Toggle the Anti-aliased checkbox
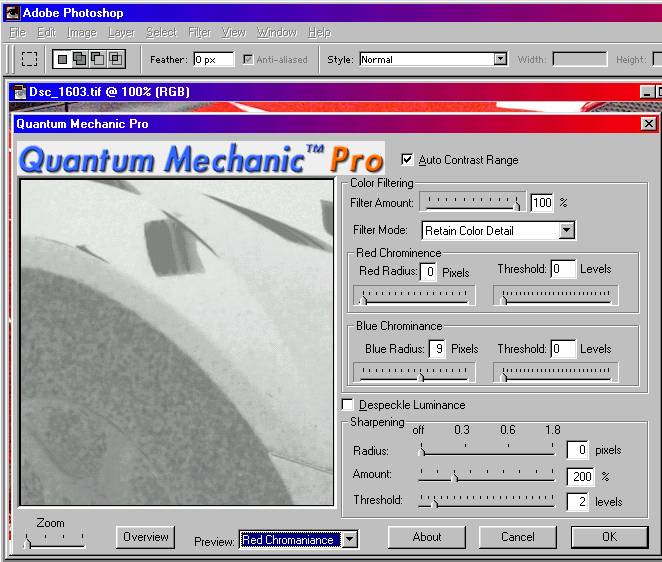 point(248,59)
